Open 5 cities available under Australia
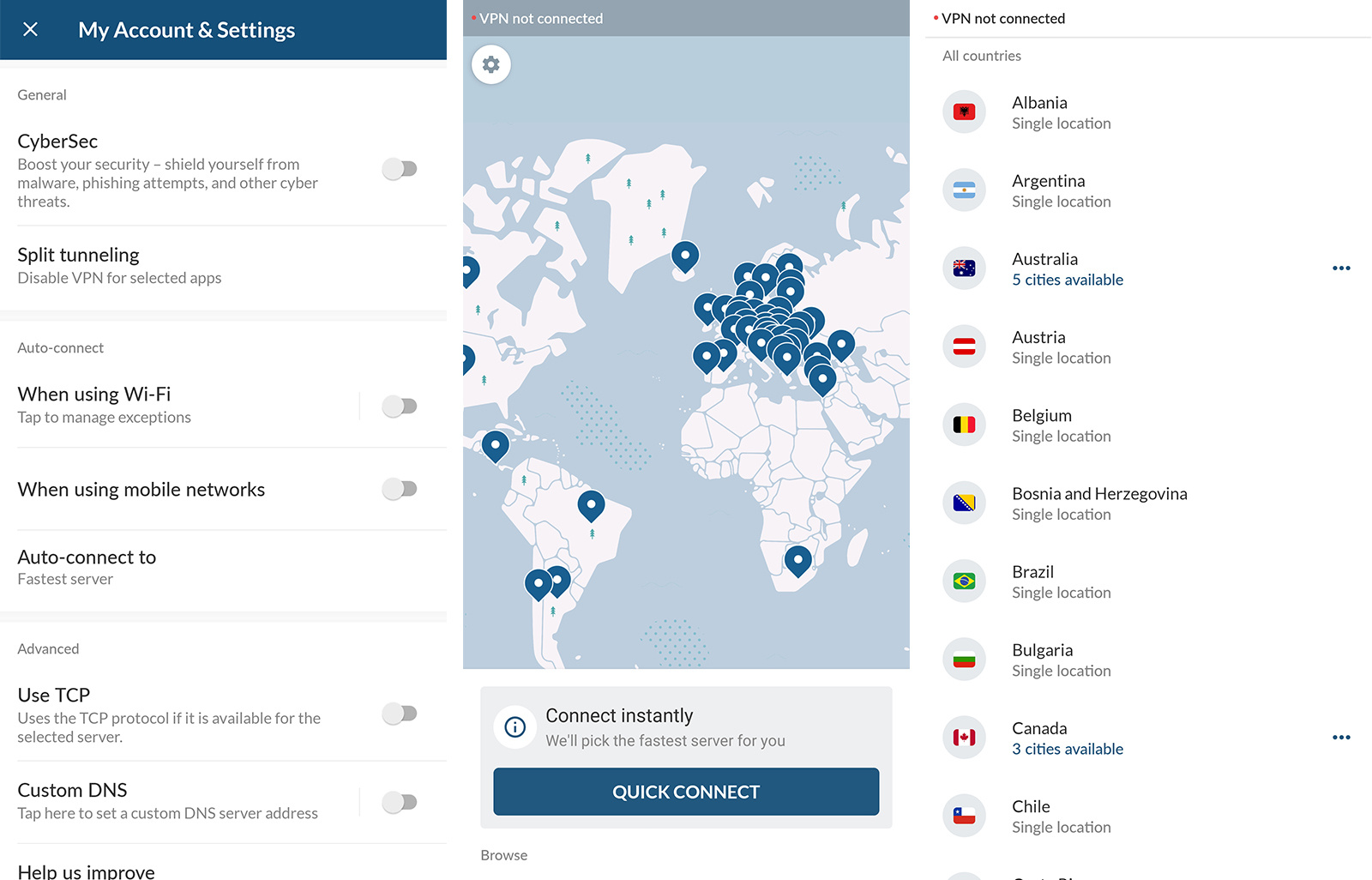This screenshot has width=1372, height=880. pyautogui.click(x=1068, y=280)
